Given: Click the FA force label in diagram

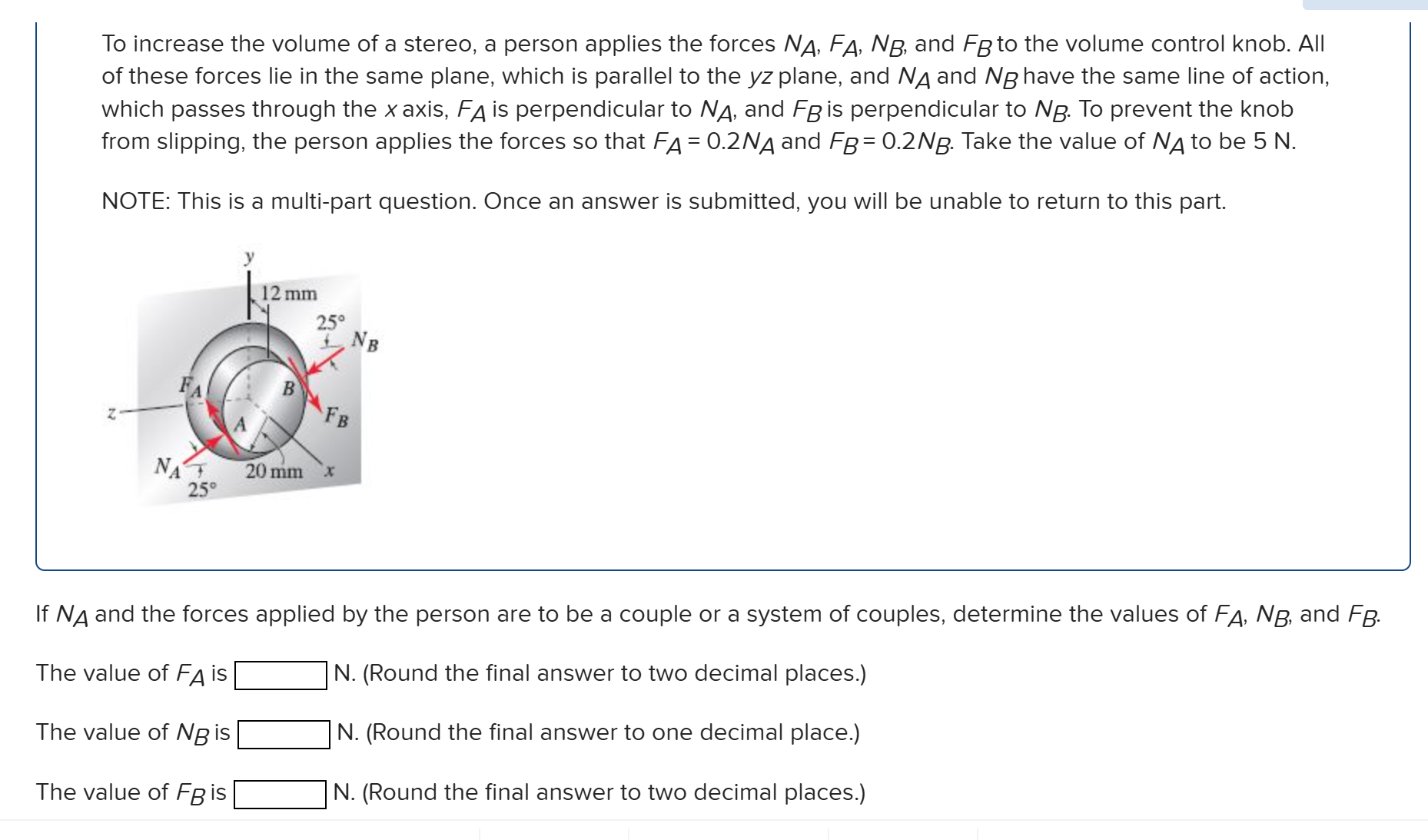Looking at the screenshot, I should pos(191,387).
